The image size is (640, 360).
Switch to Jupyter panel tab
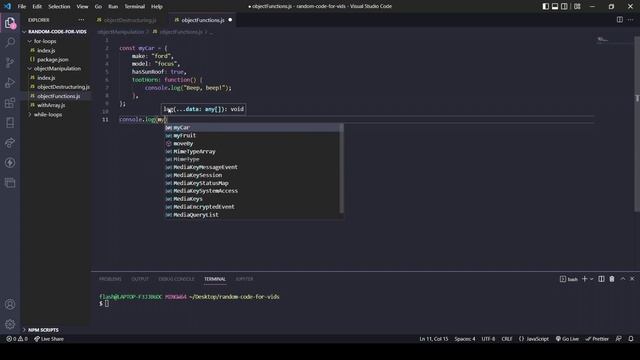244,279
